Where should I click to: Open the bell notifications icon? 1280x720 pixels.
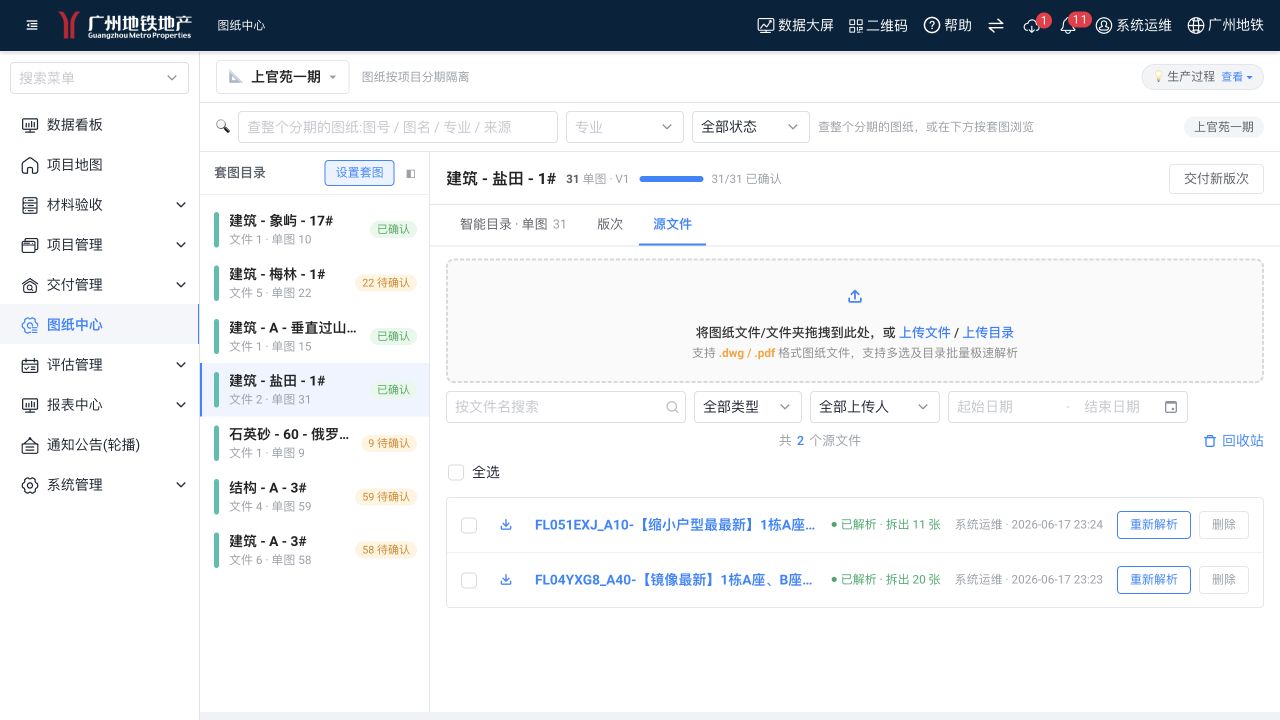tap(1068, 26)
